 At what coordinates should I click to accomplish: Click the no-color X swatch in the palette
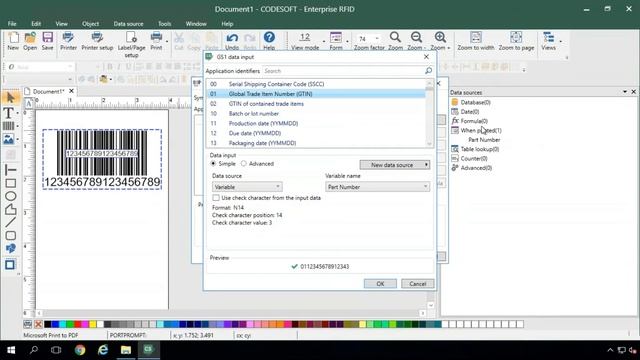(x=38, y=324)
